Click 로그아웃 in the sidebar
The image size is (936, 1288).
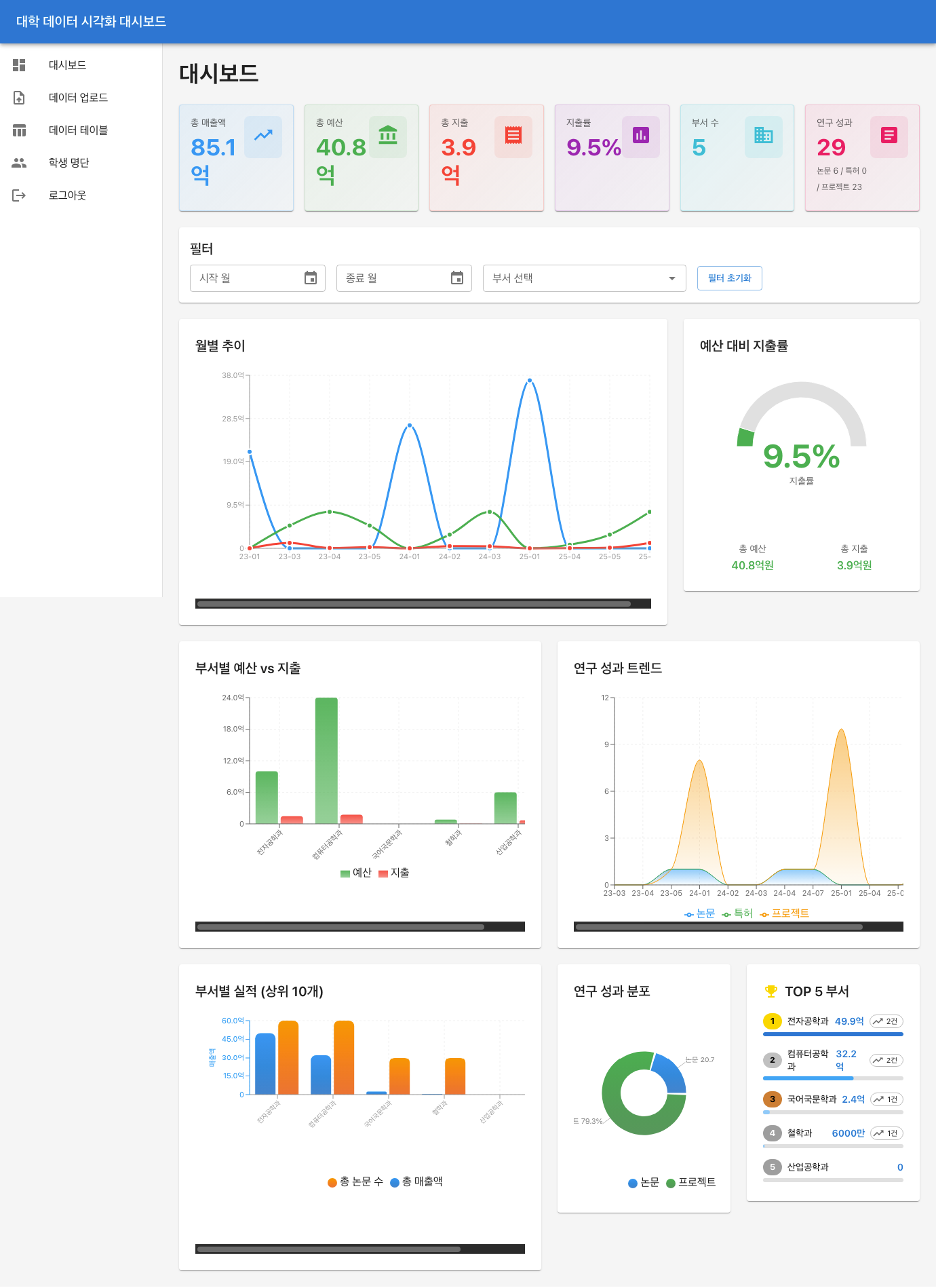(x=81, y=195)
